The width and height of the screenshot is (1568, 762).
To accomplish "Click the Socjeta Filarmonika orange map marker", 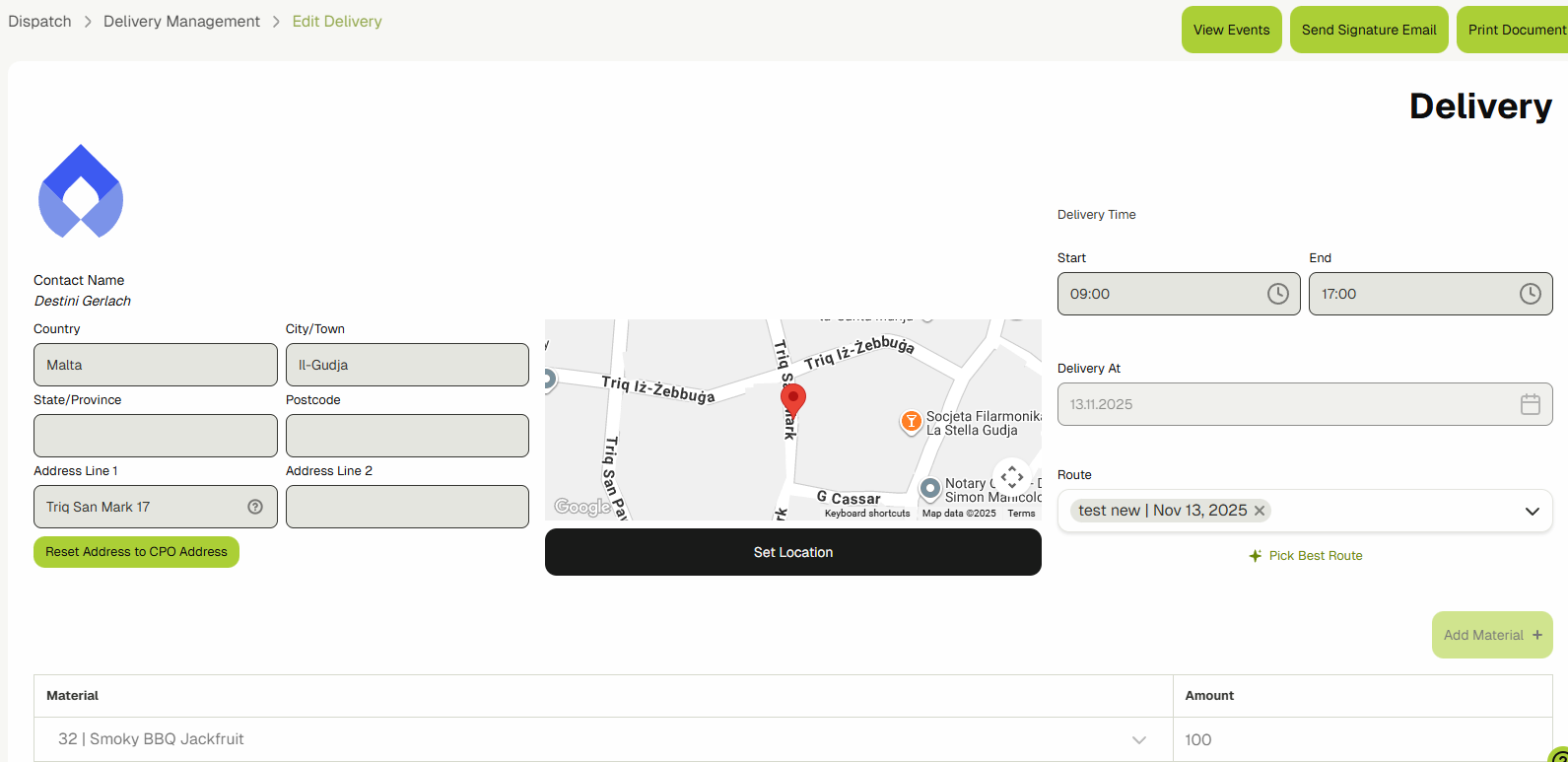I will click(912, 422).
